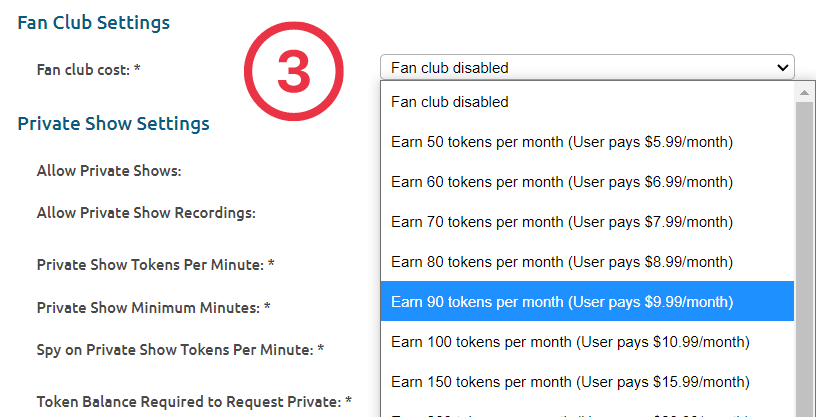
Task: Click the Fan Club Settings heading
Action: click(94, 23)
